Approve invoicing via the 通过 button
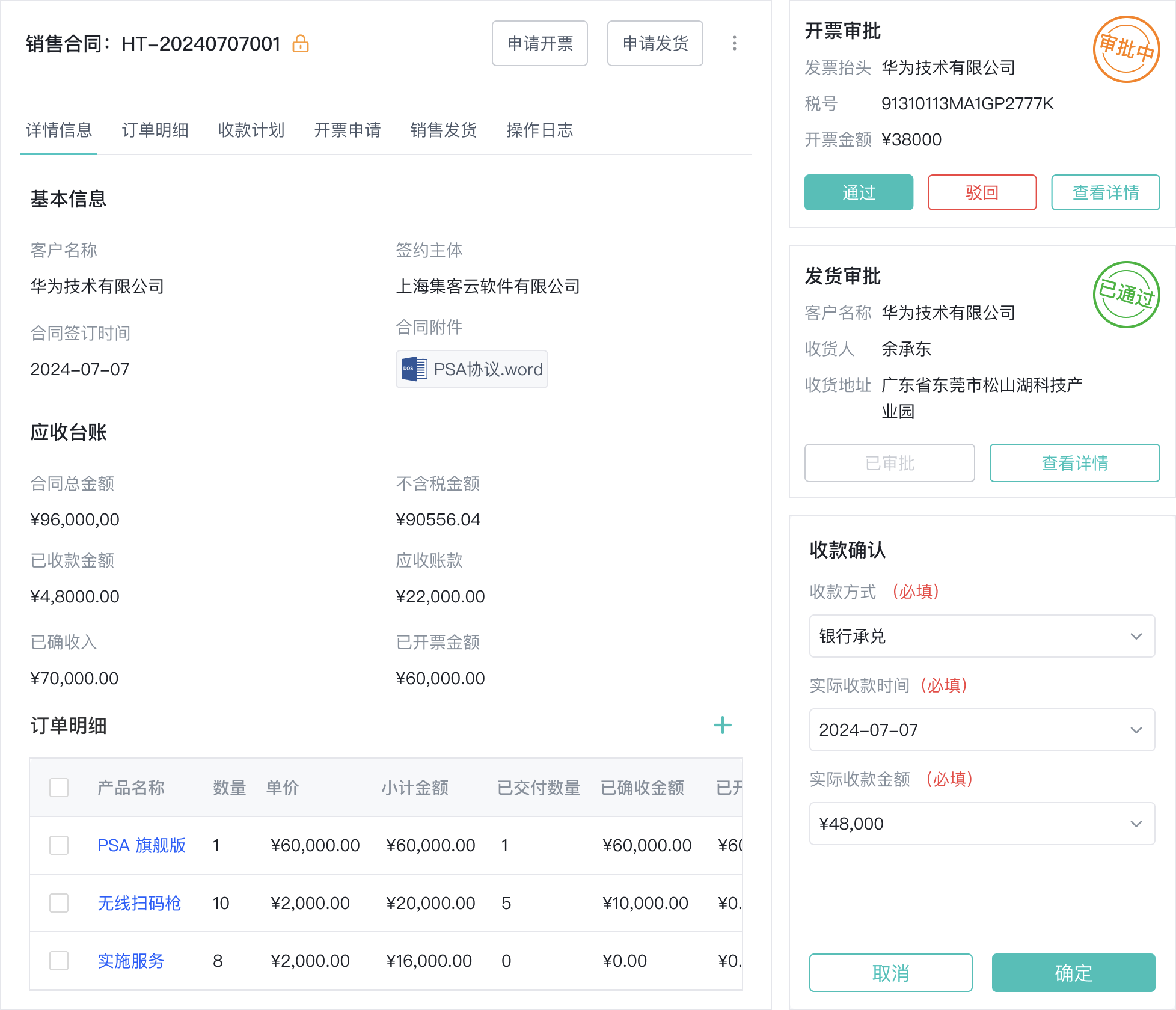This screenshot has height=1010, width=1176. [x=859, y=192]
